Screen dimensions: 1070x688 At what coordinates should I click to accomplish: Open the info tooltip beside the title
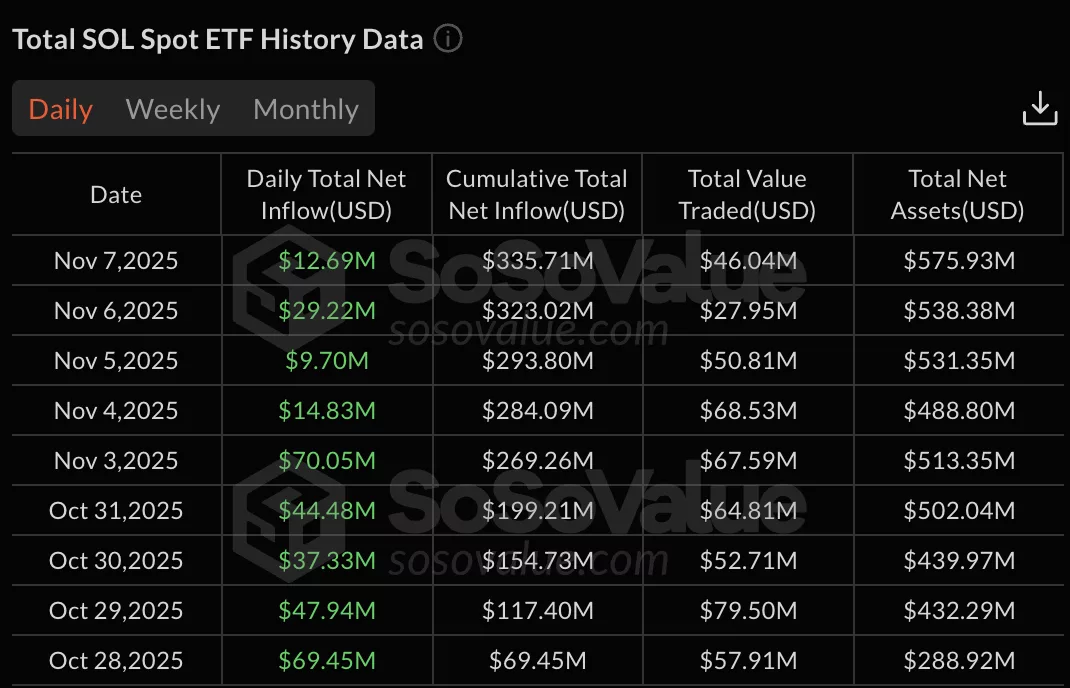point(448,38)
